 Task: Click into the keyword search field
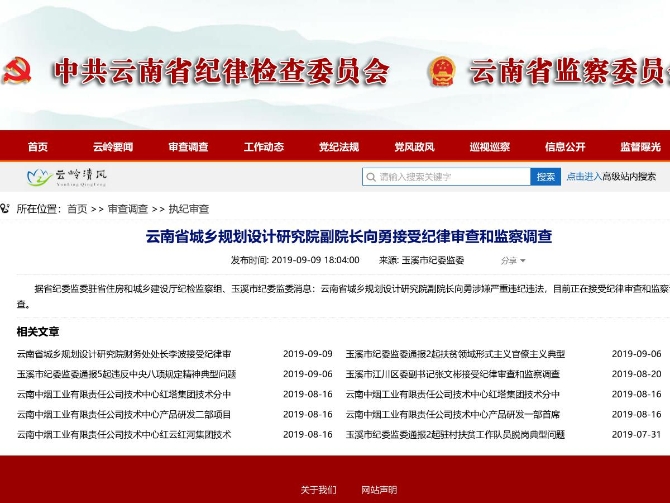(450, 177)
